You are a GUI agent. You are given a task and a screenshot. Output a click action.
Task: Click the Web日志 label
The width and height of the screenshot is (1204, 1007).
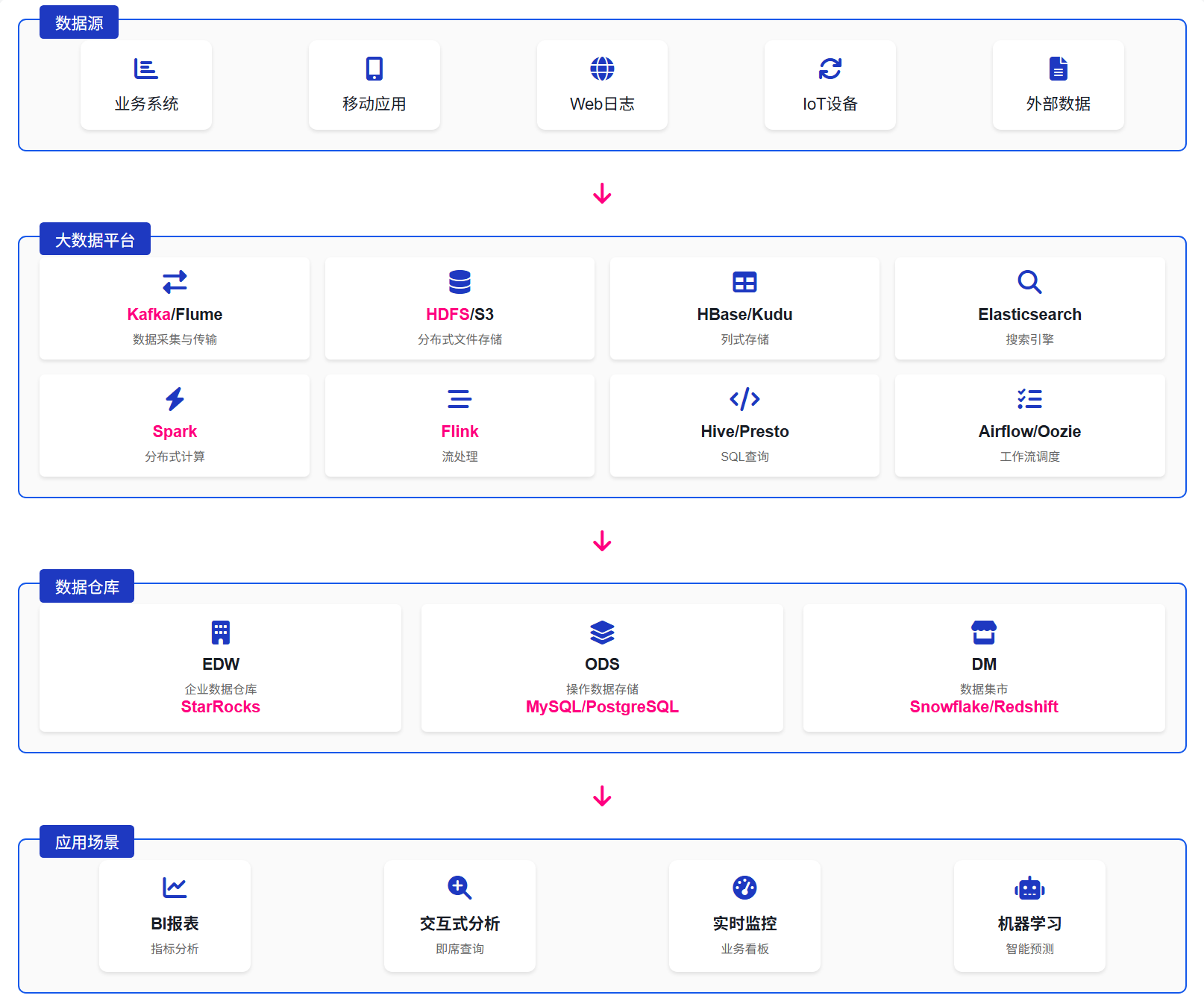click(x=602, y=104)
